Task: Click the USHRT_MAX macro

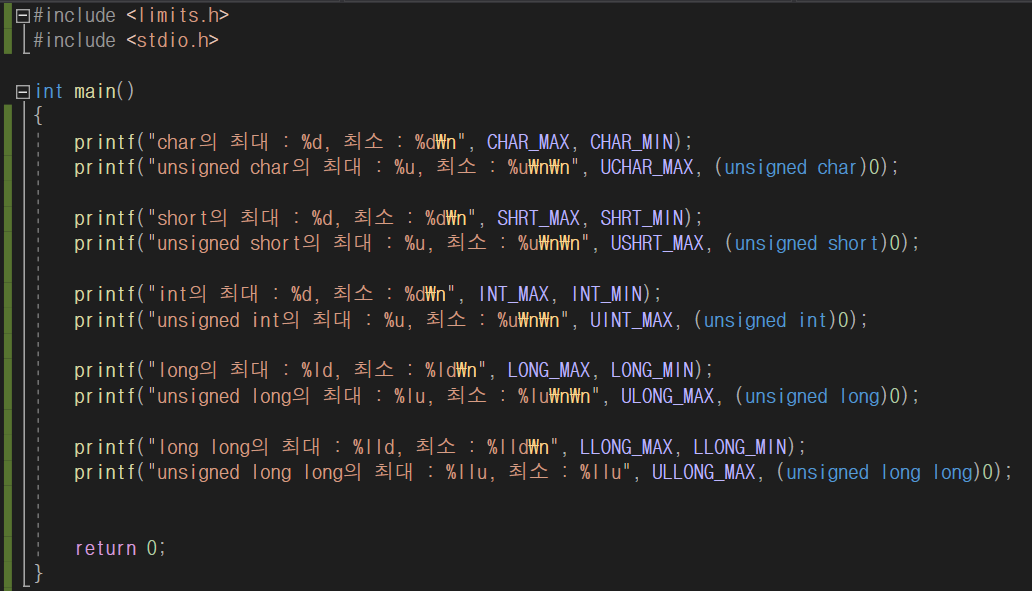Action: pyautogui.click(x=658, y=244)
